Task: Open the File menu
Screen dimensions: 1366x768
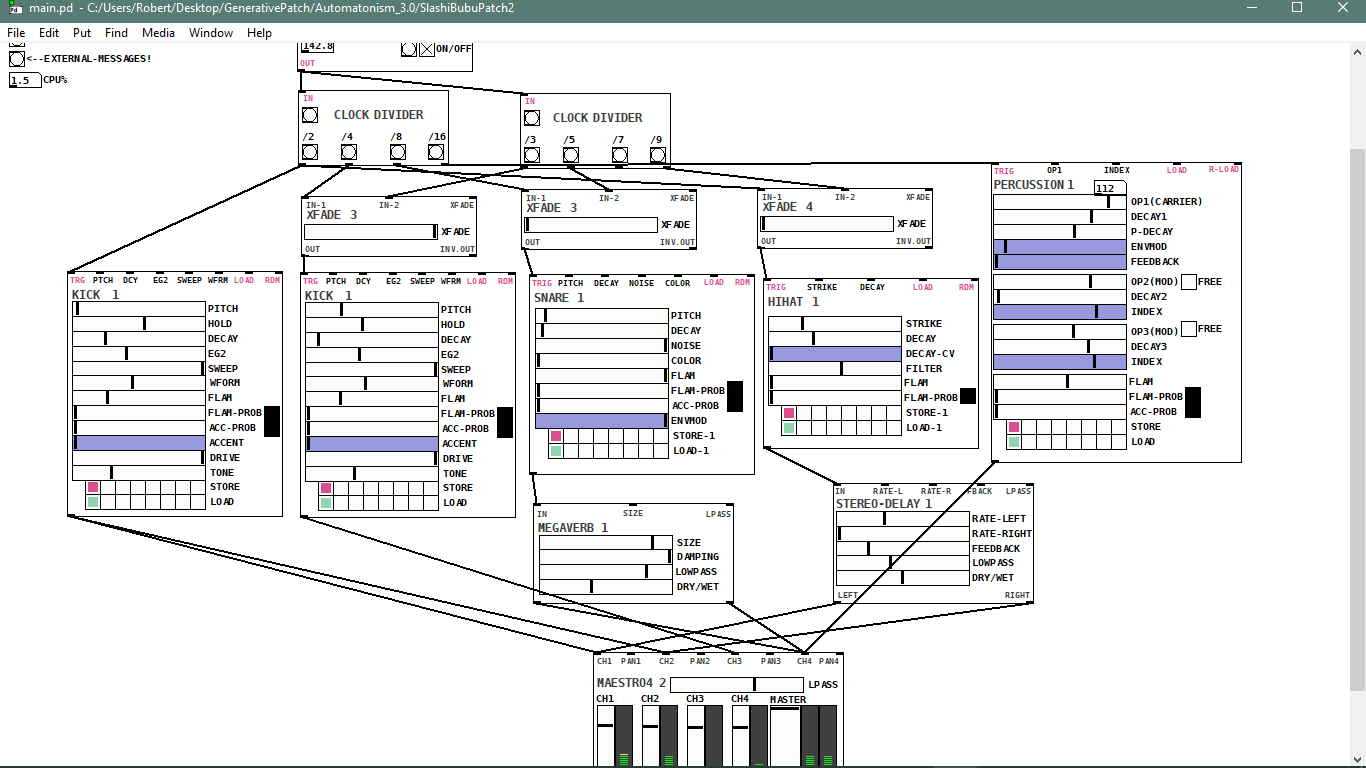Action: [16, 33]
